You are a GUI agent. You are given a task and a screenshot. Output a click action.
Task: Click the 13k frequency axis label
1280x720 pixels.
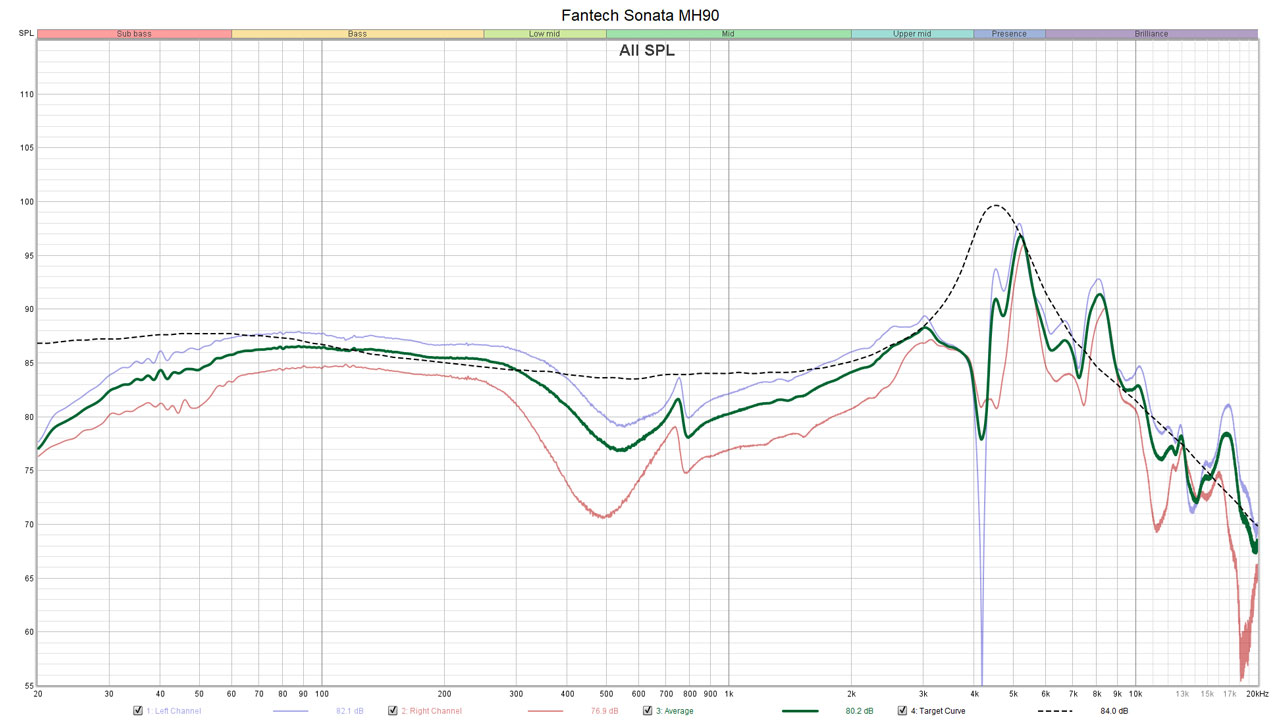(x=1182, y=693)
